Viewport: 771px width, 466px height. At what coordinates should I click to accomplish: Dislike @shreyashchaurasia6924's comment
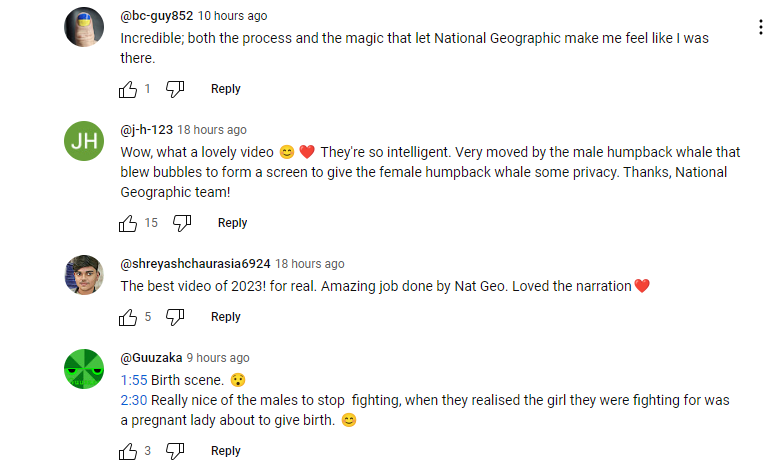(175, 317)
